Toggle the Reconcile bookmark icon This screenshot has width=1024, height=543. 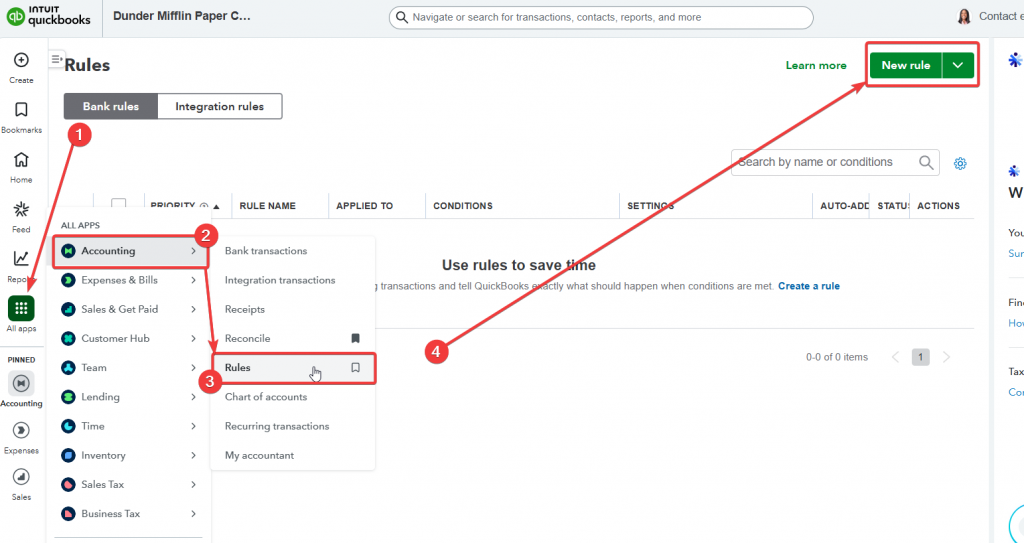pyautogui.click(x=355, y=339)
